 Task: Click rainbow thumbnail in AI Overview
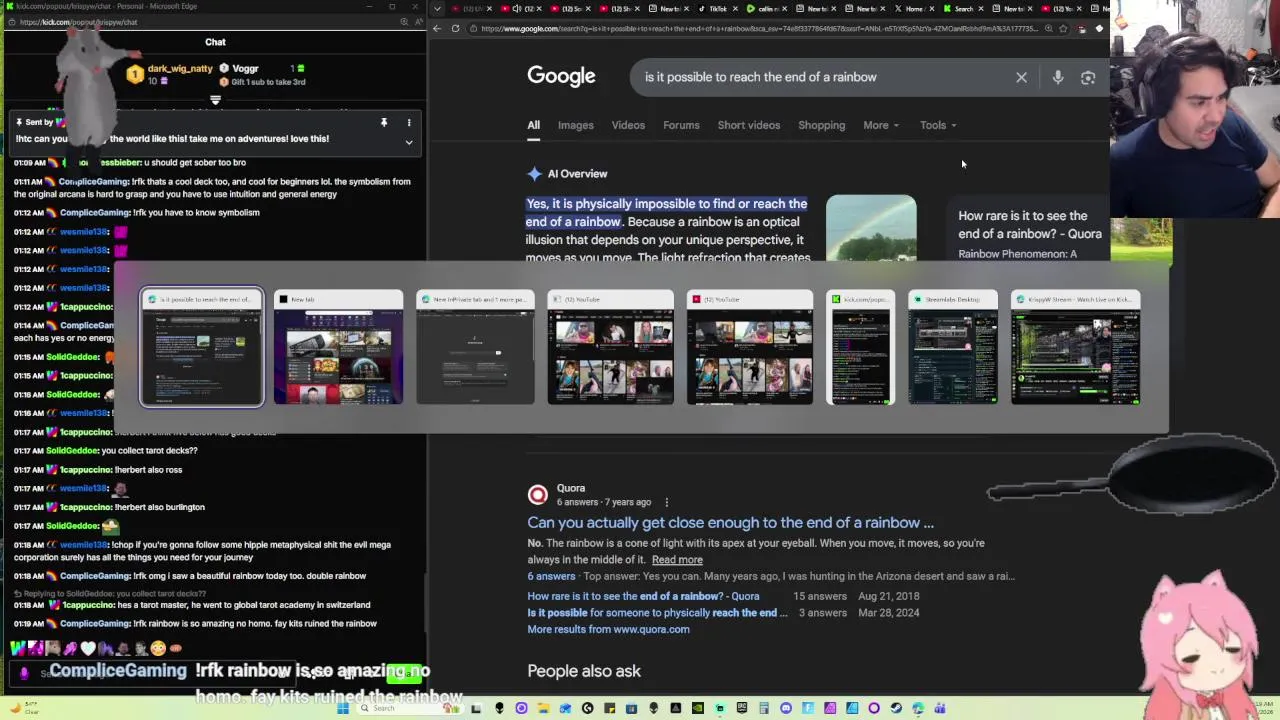pyautogui.click(x=871, y=228)
